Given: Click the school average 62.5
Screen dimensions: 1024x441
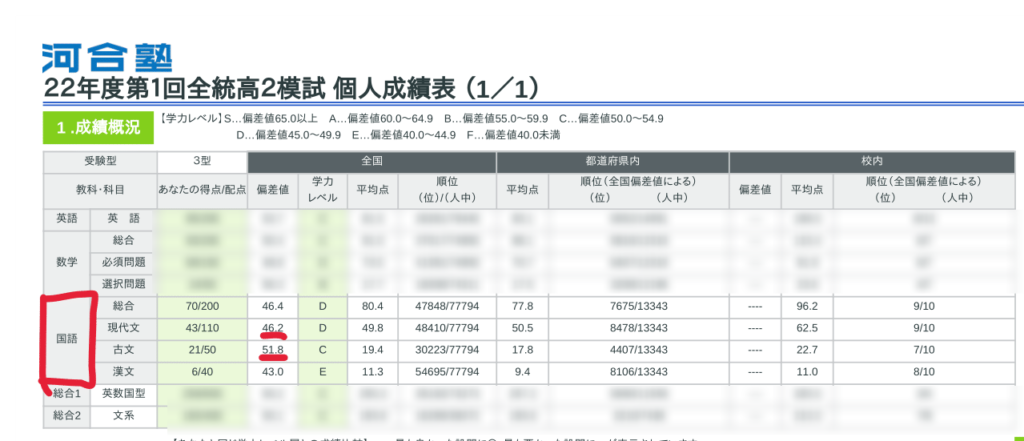Looking at the screenshot, I should click(x=808, y=327).
